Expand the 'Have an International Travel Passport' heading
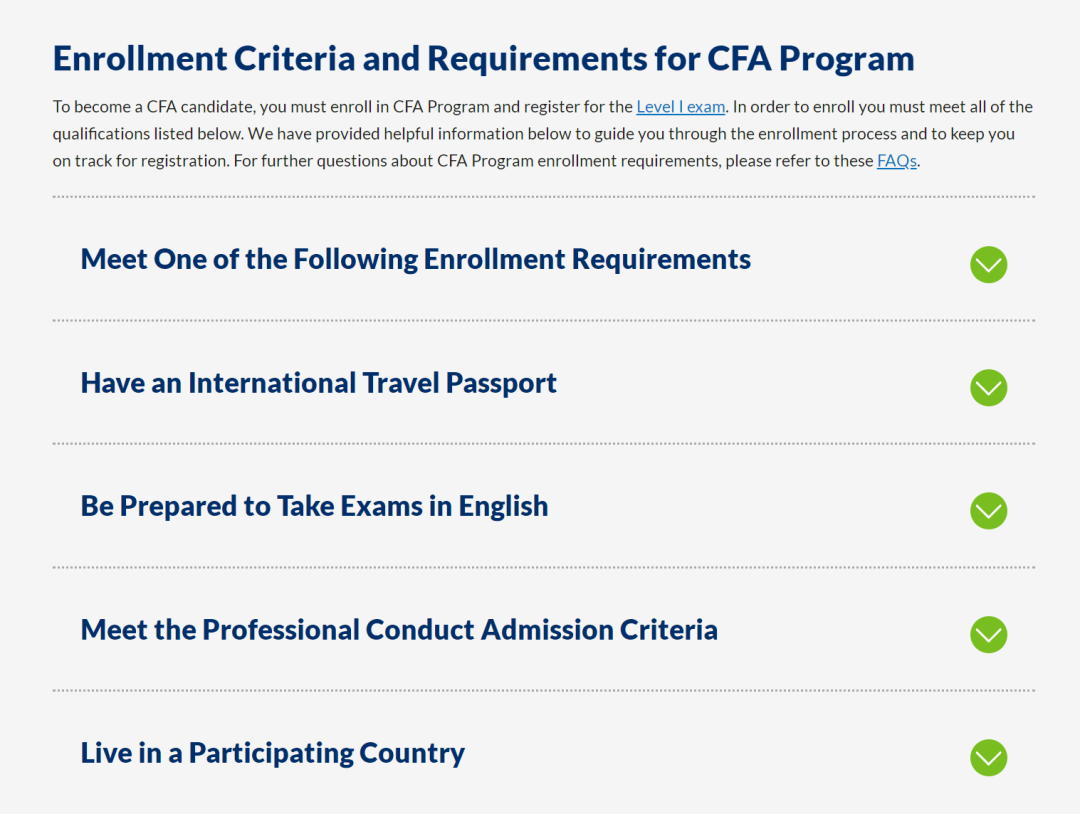The width and height of the screenshot is (1080, 814). (318, 383)
